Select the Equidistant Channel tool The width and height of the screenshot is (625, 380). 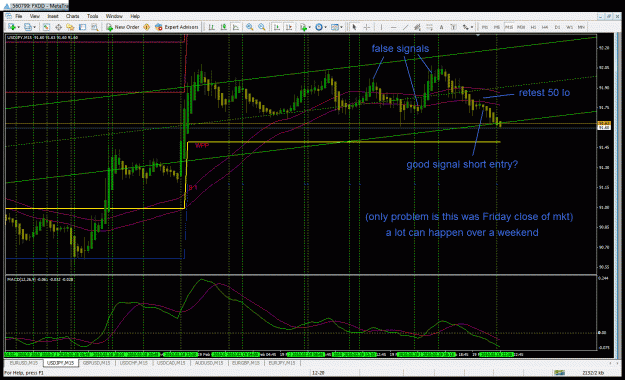(417, 27)
